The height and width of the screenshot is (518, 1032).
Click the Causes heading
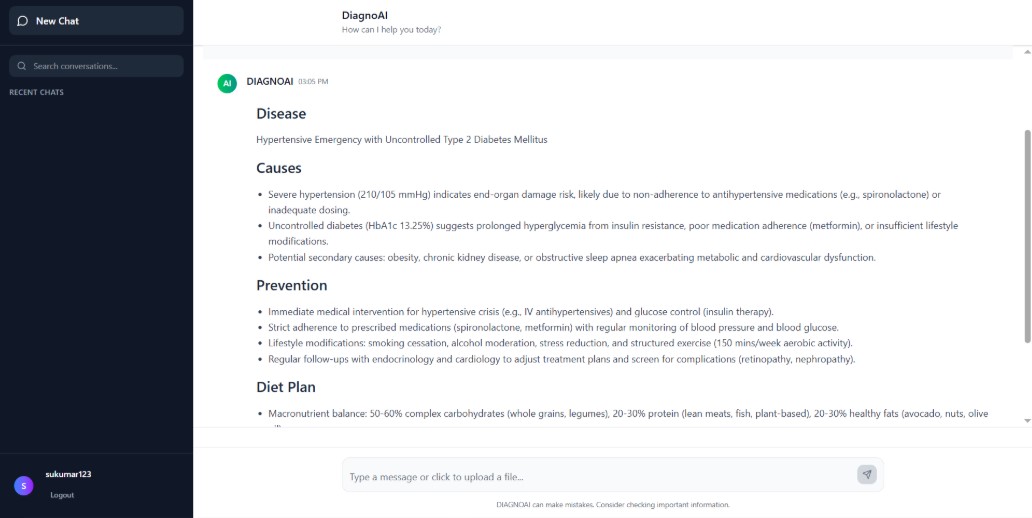pyautogui.click(x=279, y=168)
